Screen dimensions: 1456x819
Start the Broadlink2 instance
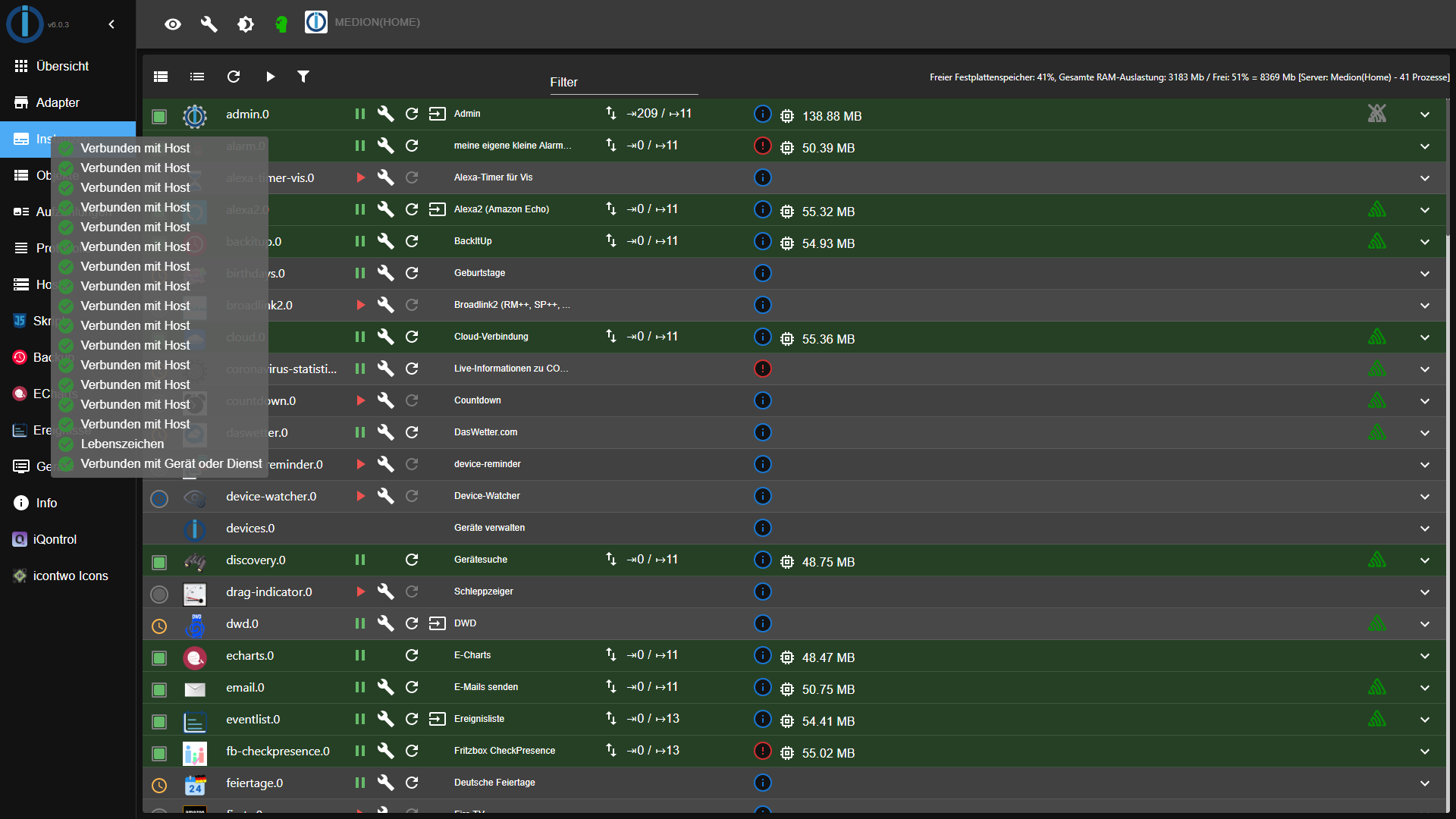361,305
